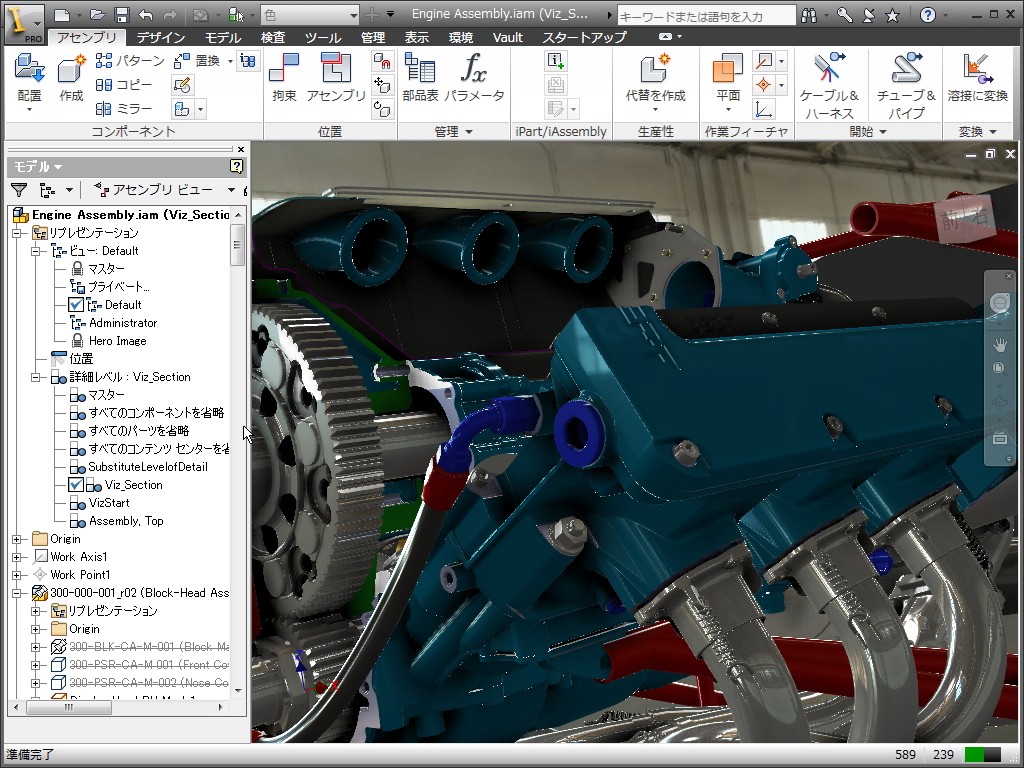
Task: Collapse the ビュー: Default node
Action: coord(36,251)
